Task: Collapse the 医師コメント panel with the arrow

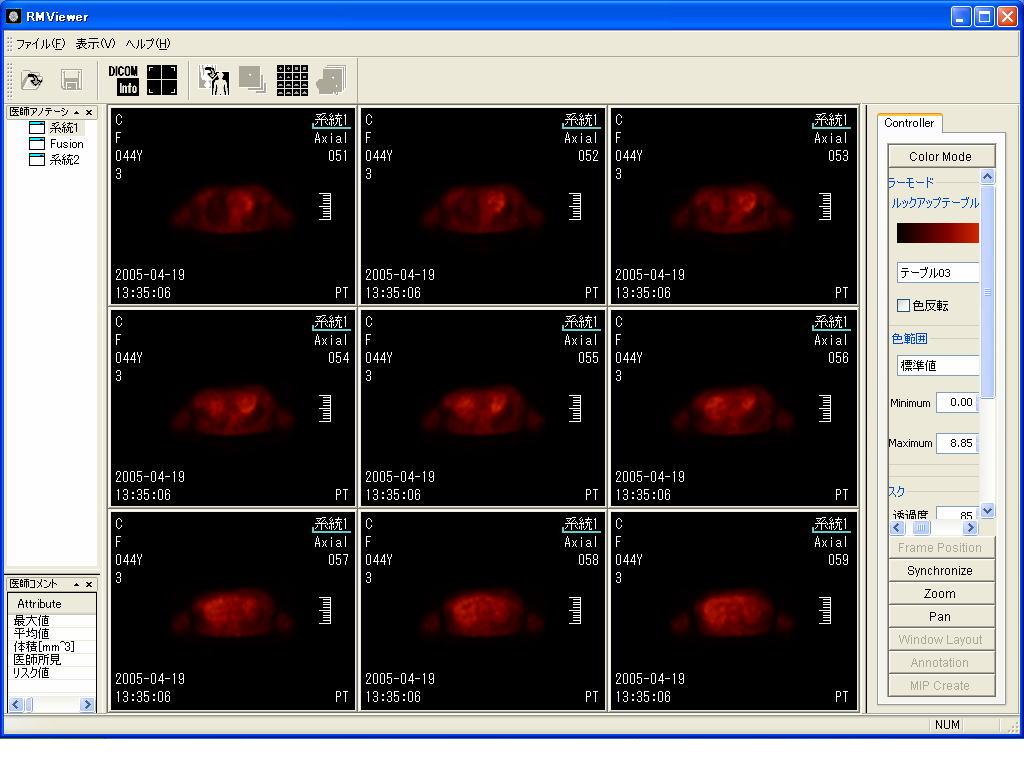Action: tap(76, 584)
